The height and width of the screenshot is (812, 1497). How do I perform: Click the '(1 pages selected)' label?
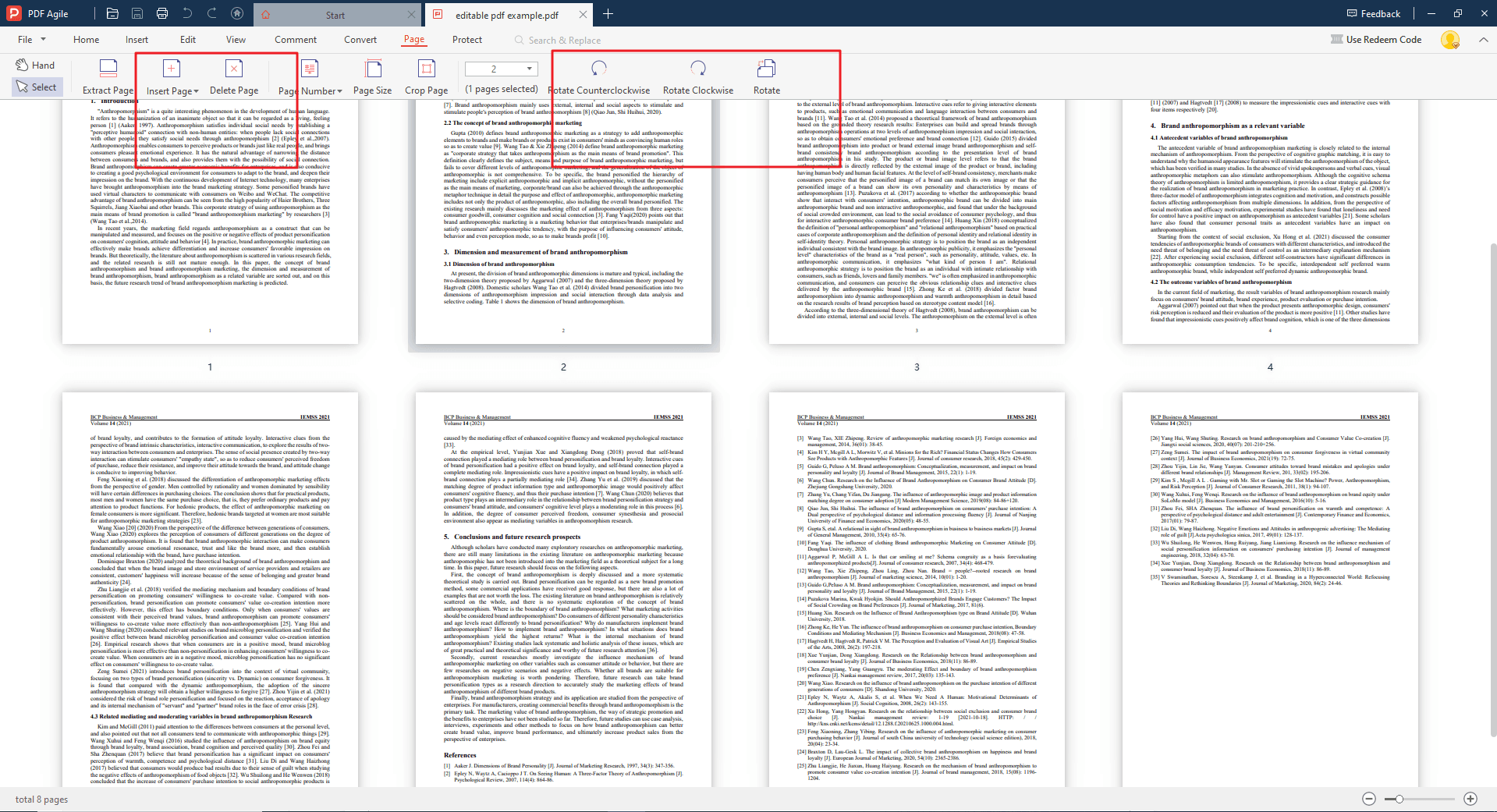502,89
